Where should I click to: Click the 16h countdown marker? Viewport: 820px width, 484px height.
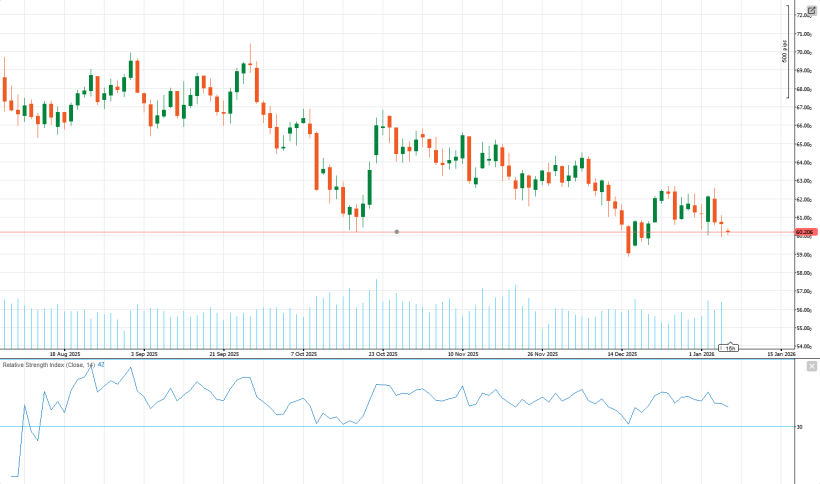click(730, 347)
